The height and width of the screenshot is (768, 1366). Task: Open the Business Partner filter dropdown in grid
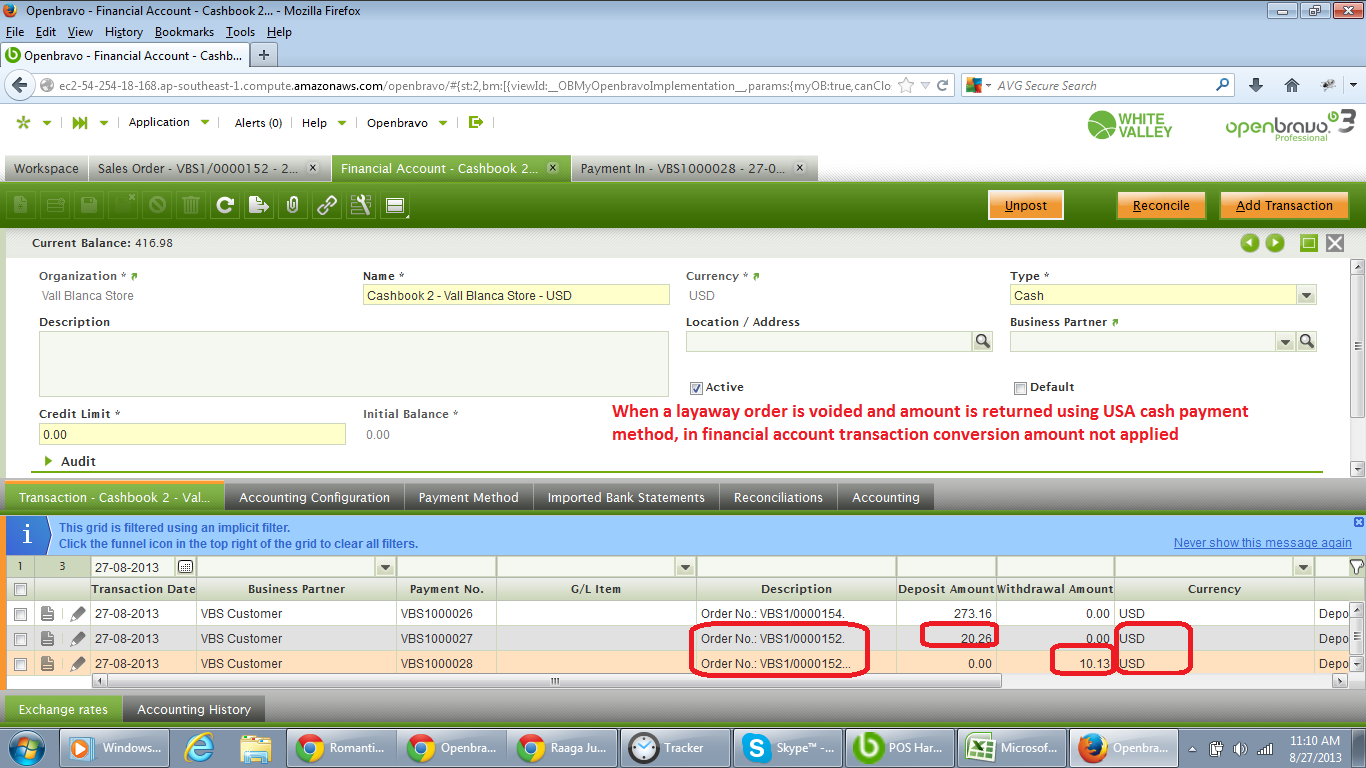pyautogui.click(x=386, y=567)
